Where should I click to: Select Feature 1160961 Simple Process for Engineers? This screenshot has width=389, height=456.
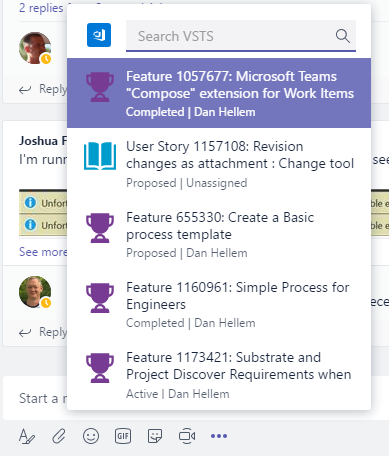219,304
